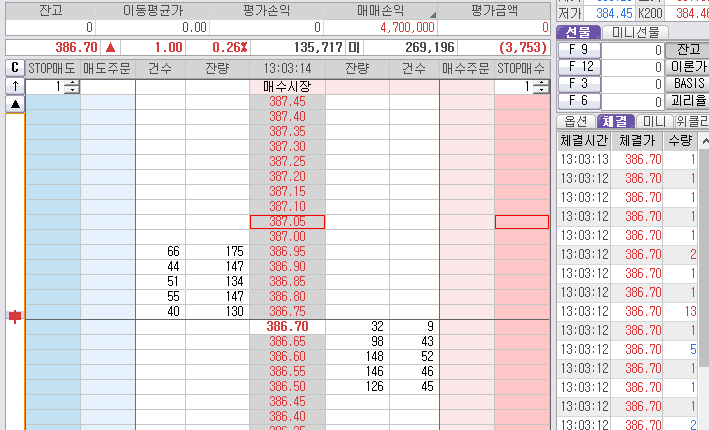The image size is (709, 430).
Task: Click the trade row with quantity 13
Action: pyautogui.click(x=629, y=312)
